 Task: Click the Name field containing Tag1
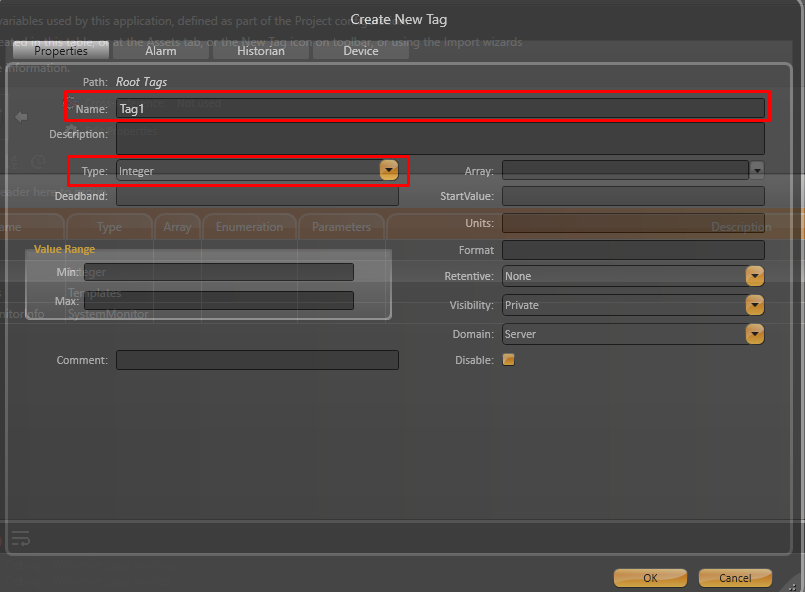point(440,109)
